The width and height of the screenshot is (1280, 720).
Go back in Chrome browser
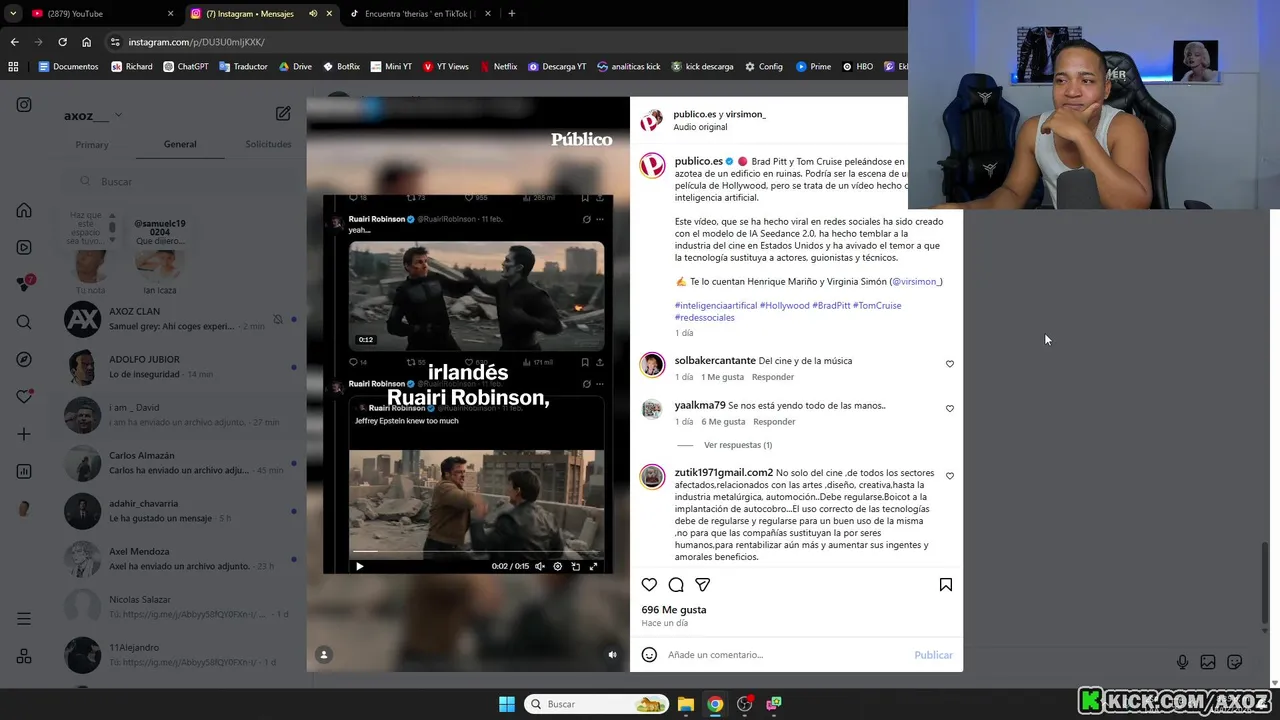[x=14, y=42]
